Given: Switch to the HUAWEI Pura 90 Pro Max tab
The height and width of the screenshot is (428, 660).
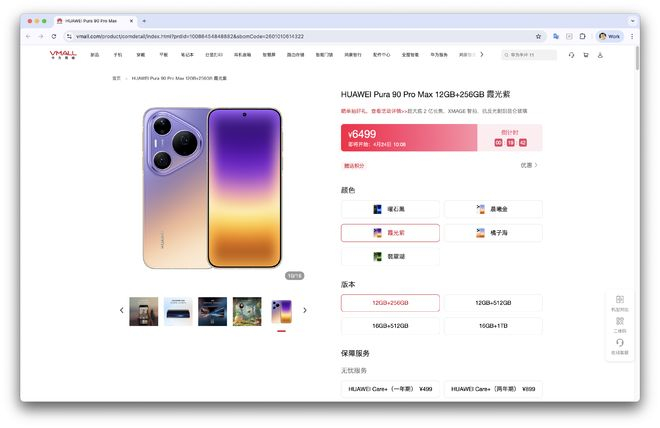Looking at the screenshot, I should [94, 21].
